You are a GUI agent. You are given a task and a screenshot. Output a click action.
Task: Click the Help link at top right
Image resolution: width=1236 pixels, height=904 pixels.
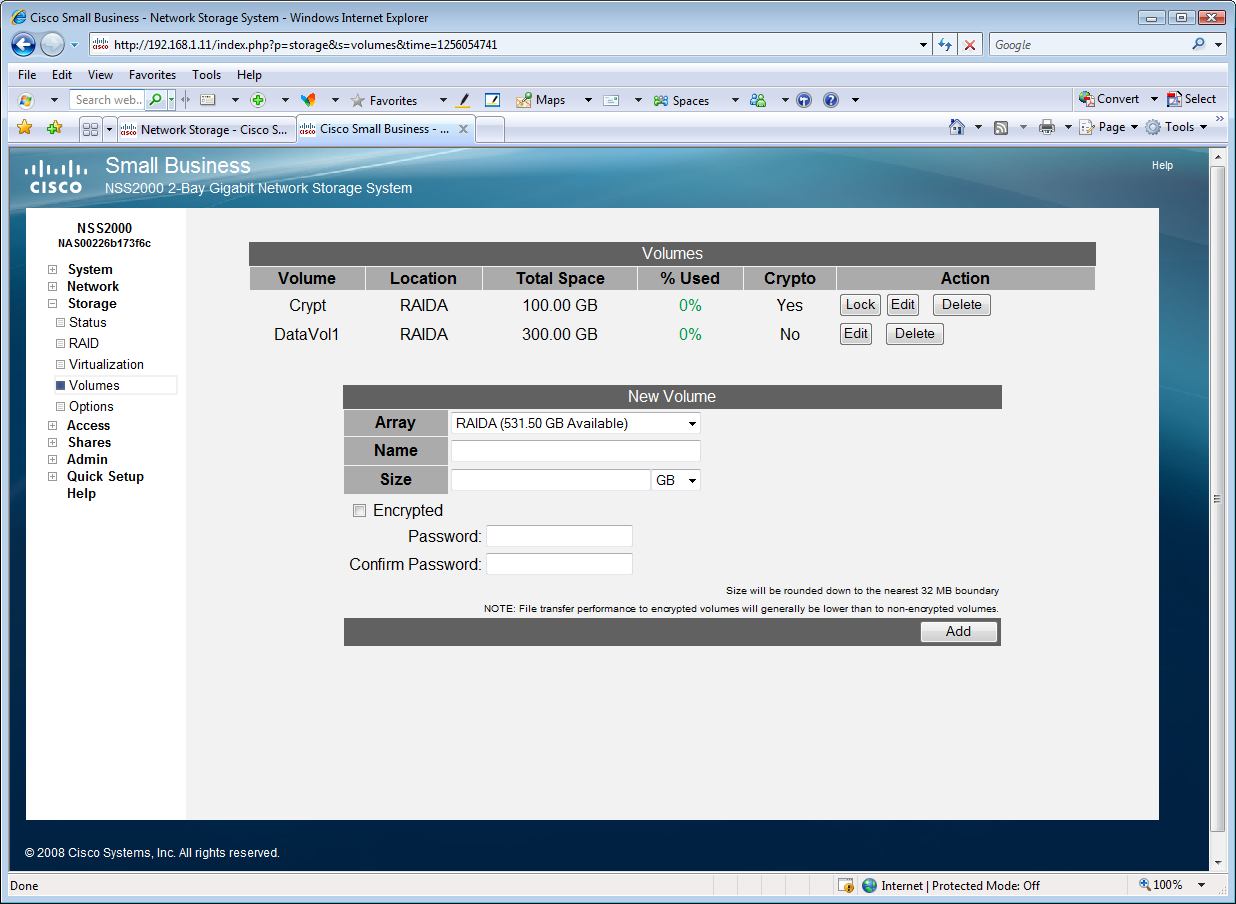tap(1162, 165)
